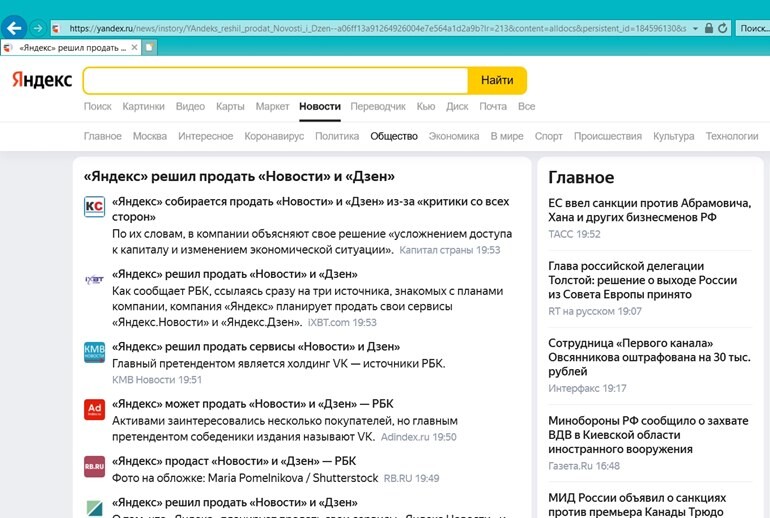770x518 pixels.
Task: Open a new blank browser tab
Action: pos(150,47)
